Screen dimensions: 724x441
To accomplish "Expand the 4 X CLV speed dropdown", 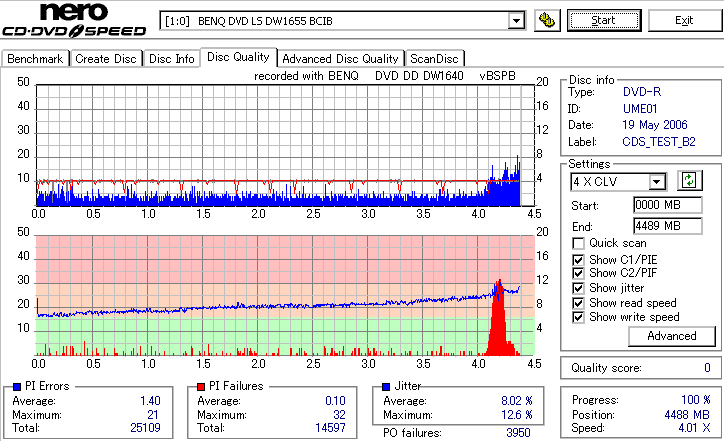I will (656, 182).
